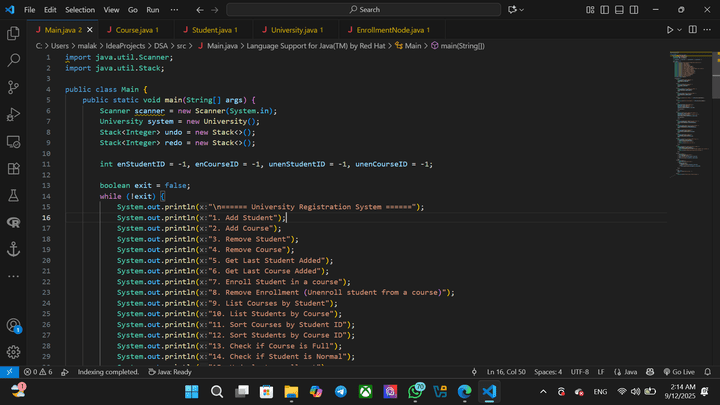Click the Spaces: 4 indentation setting
720x405 pixels.
(x=548, y=371)
